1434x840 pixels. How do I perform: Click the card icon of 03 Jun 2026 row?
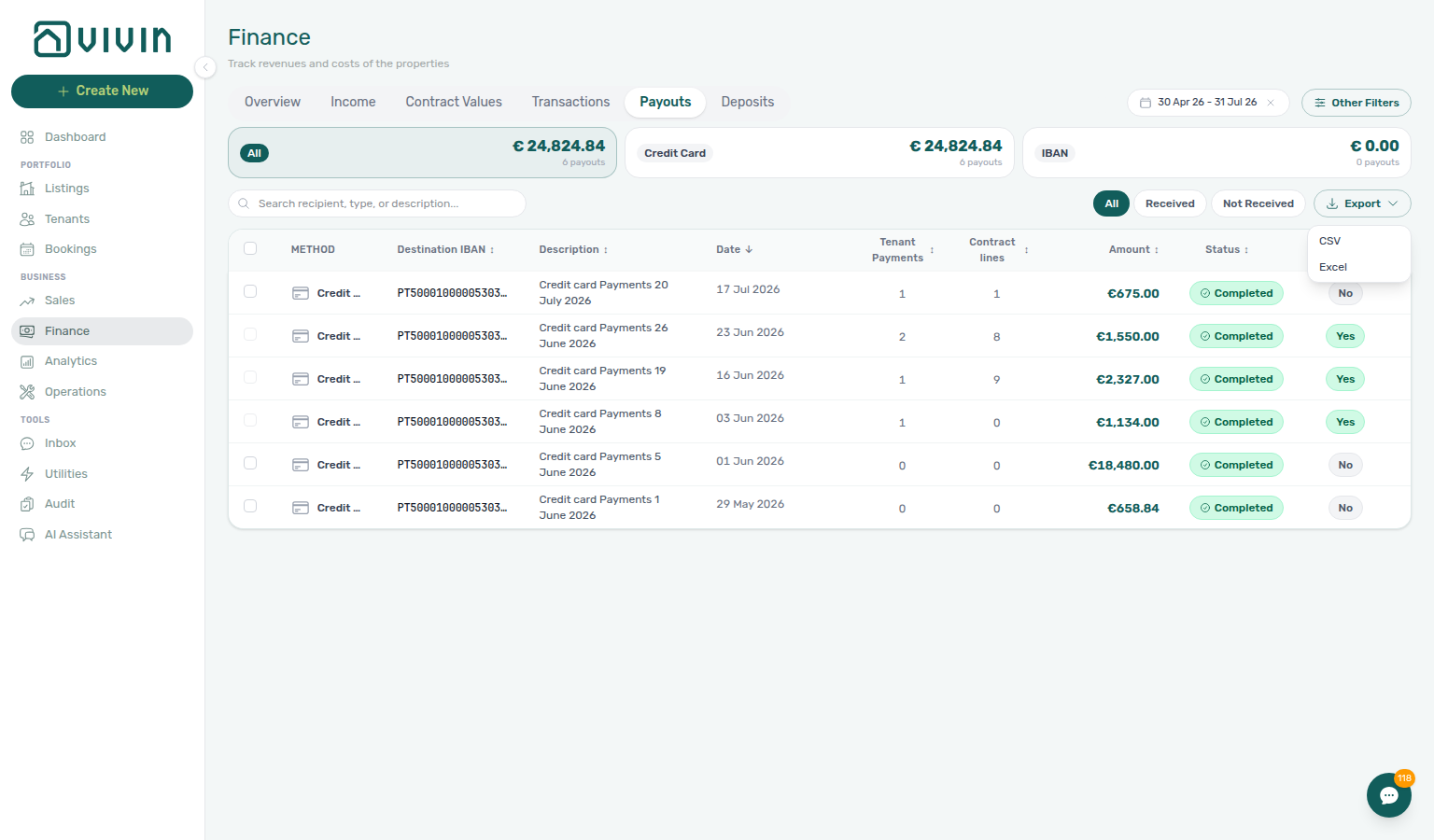(301, 422)
